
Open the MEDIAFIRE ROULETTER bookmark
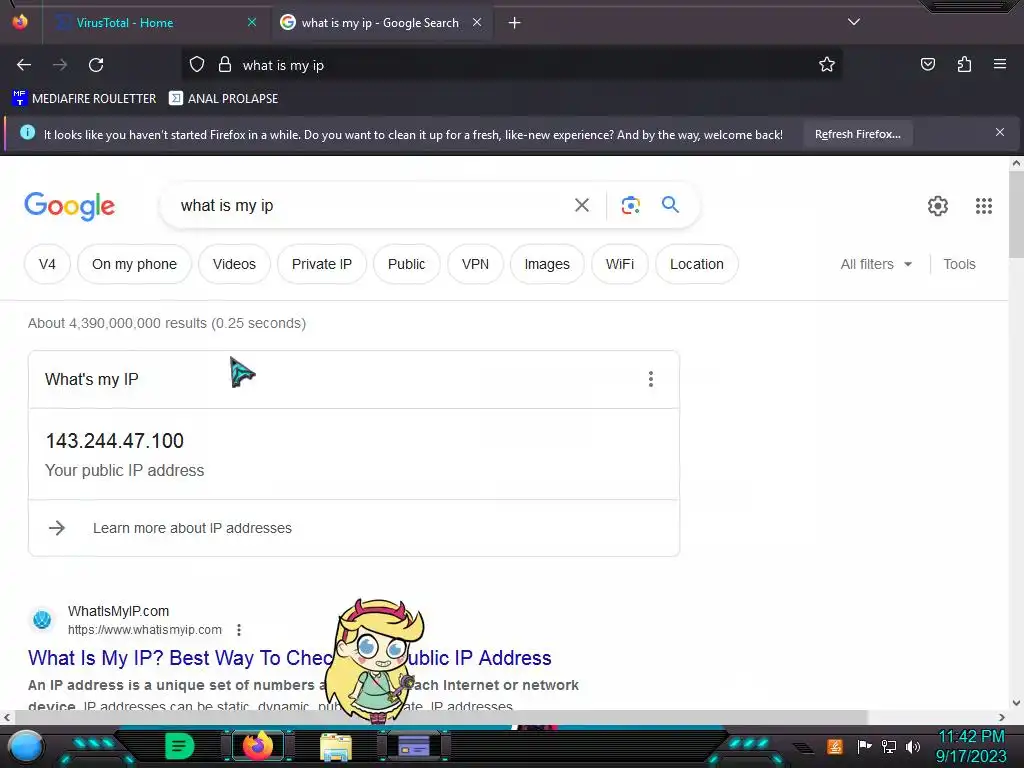click(84, 99)
